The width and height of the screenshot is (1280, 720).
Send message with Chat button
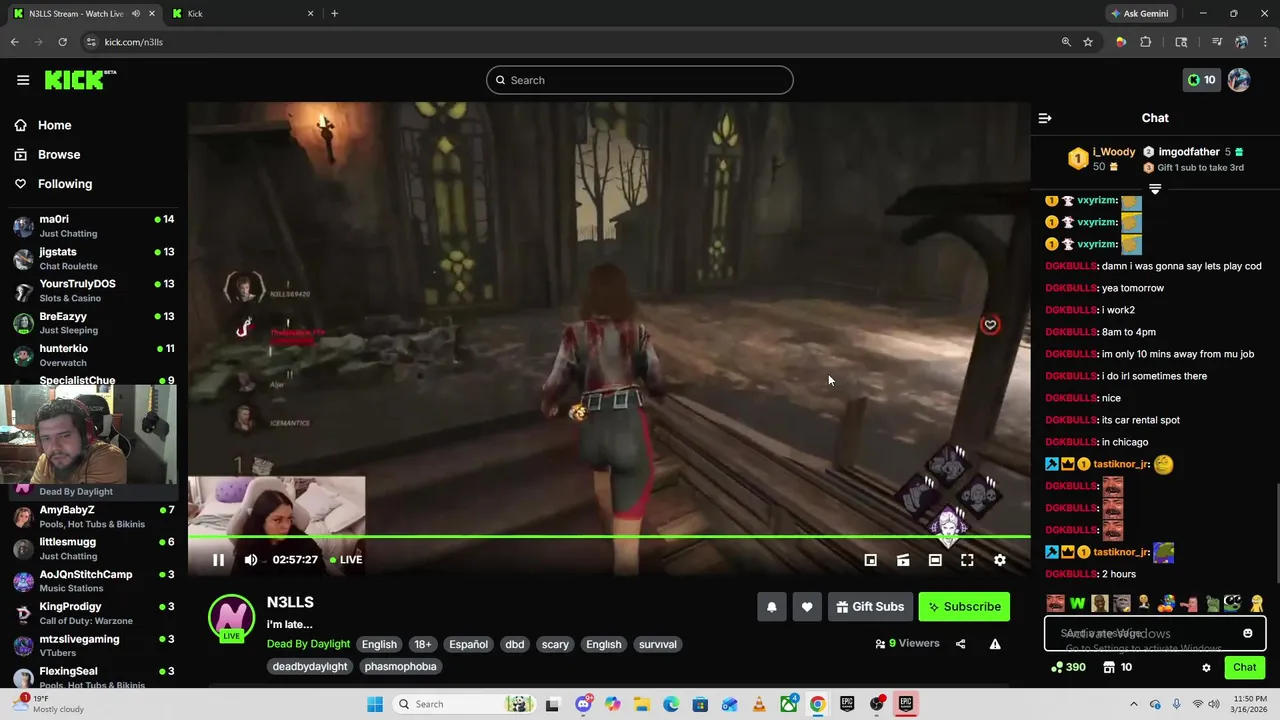point(1244,667)
